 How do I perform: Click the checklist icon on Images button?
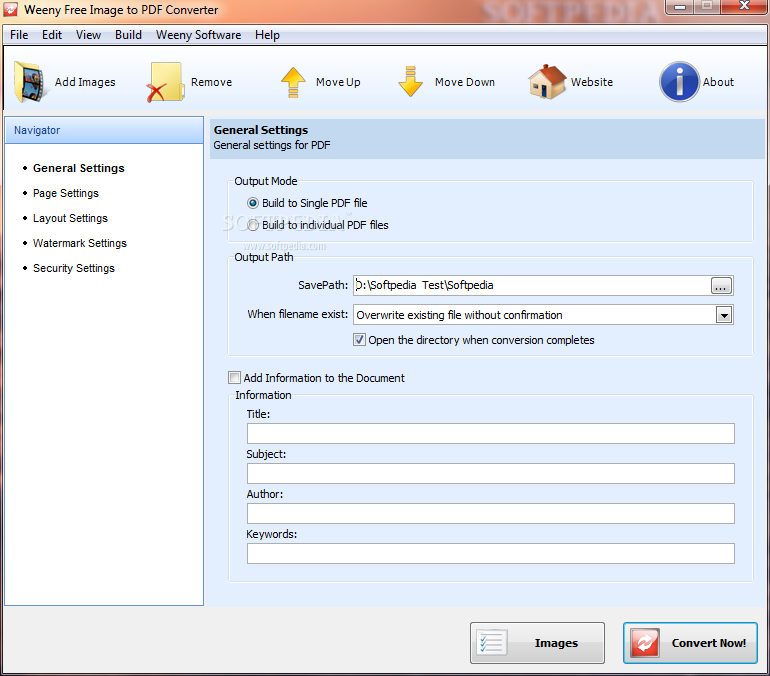click(491, 642)
